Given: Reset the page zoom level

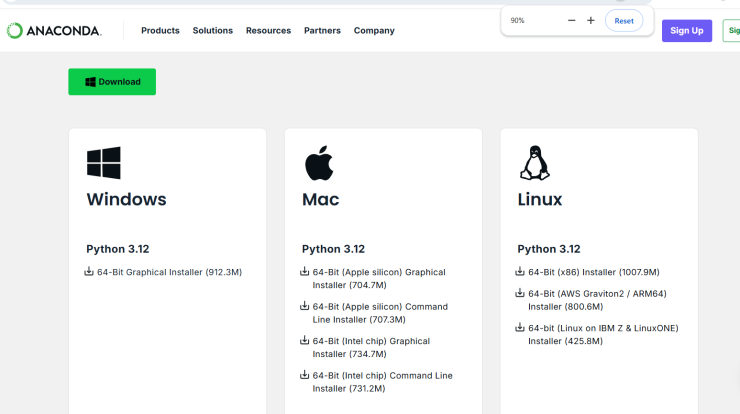Looking at the screenshot, I should click(624, 21).
